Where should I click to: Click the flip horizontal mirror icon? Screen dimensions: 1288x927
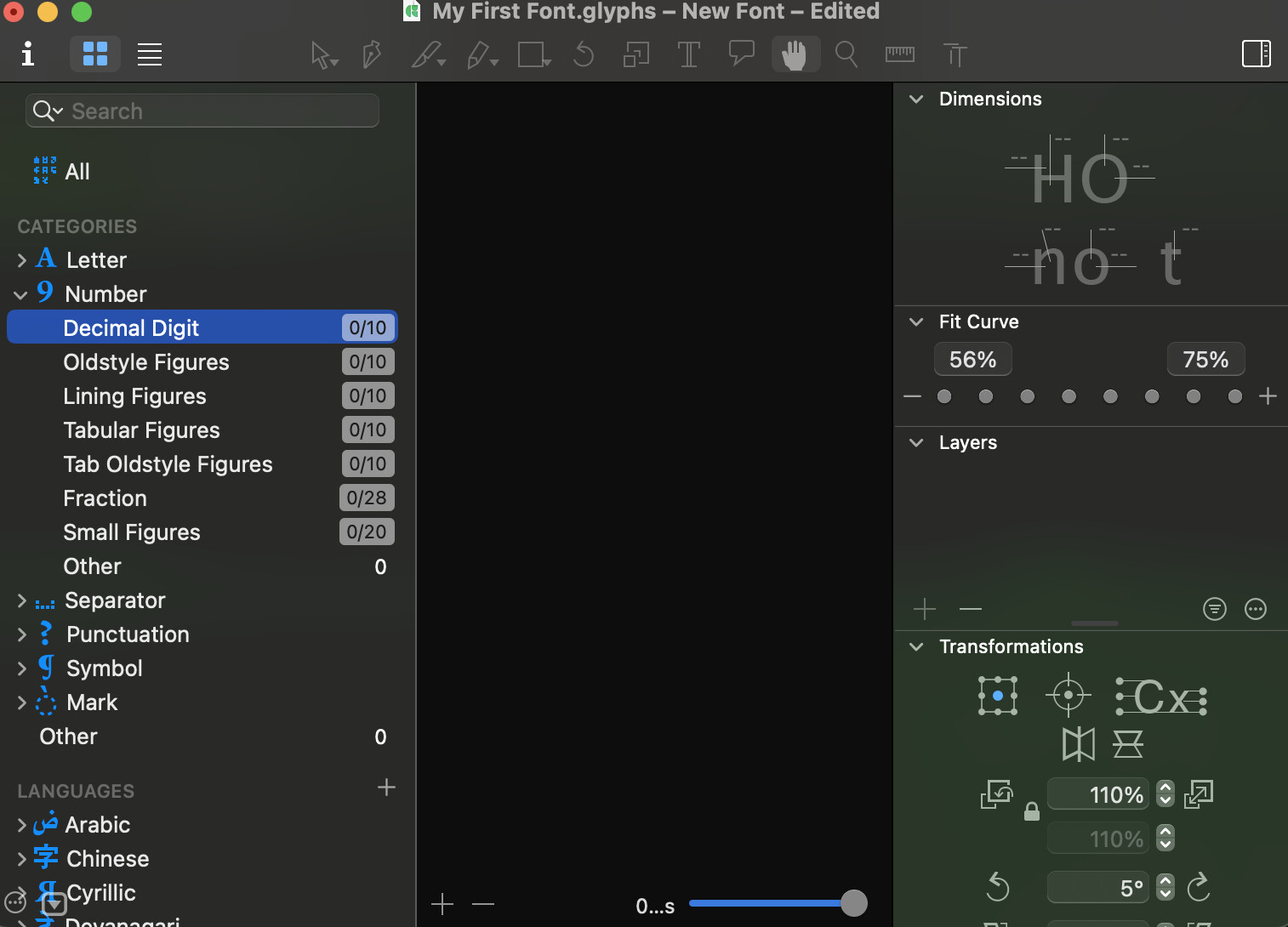[1078, 744]
